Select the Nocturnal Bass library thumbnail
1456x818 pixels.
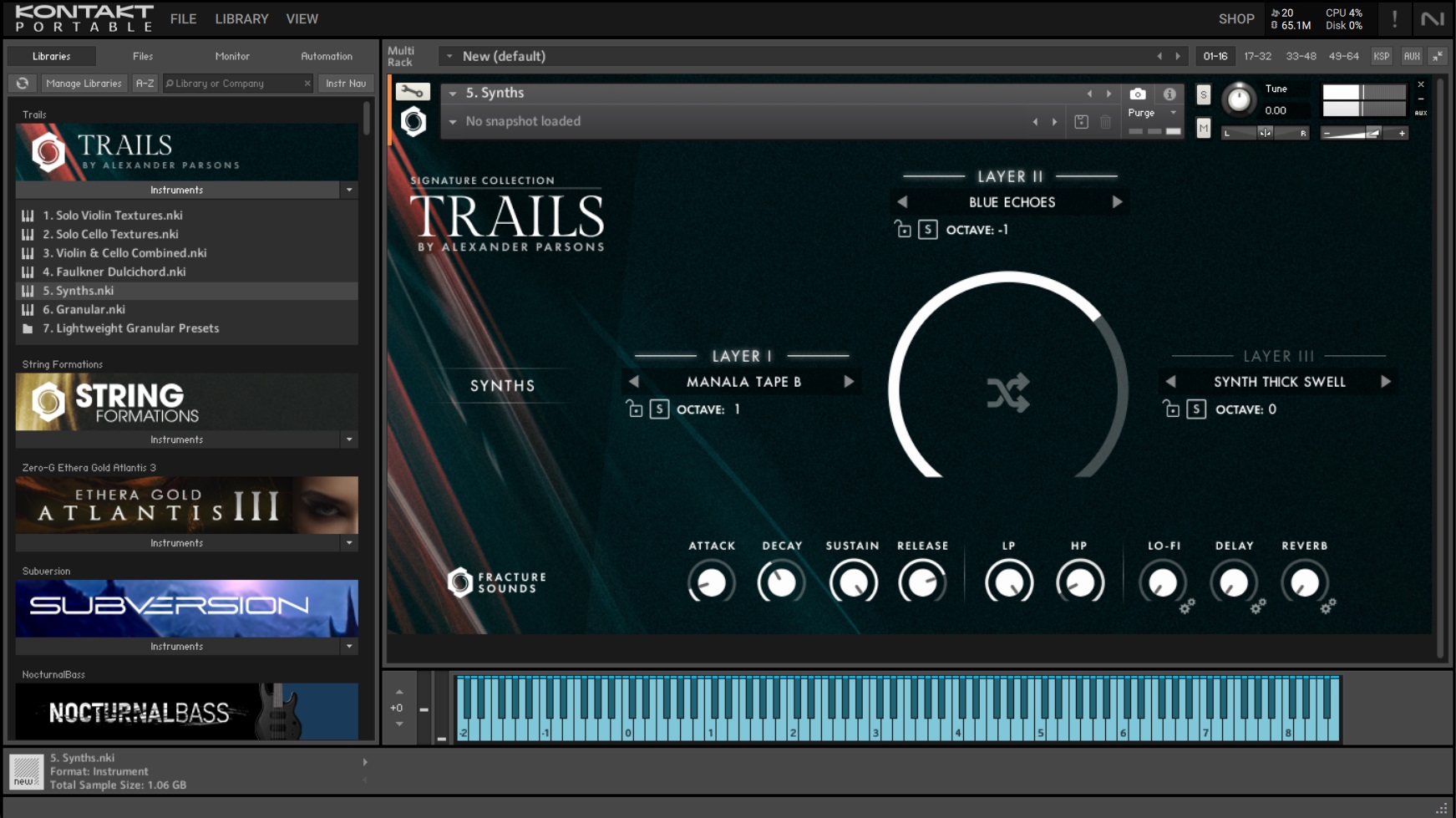[187, 712]
